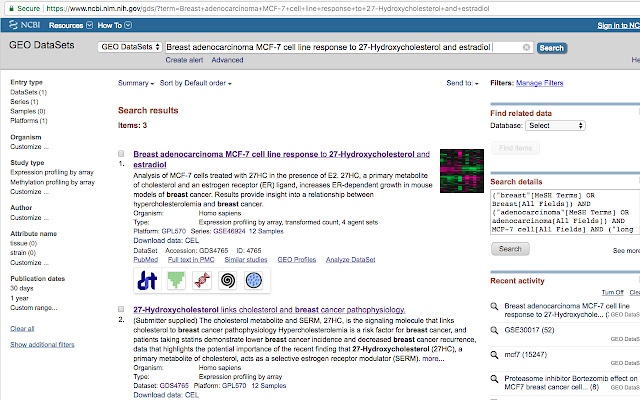This screenshot has height=400, width=640.
Task: Click Turn Off recent activity link
Action: pyautogui.click(x=612, y=292)
